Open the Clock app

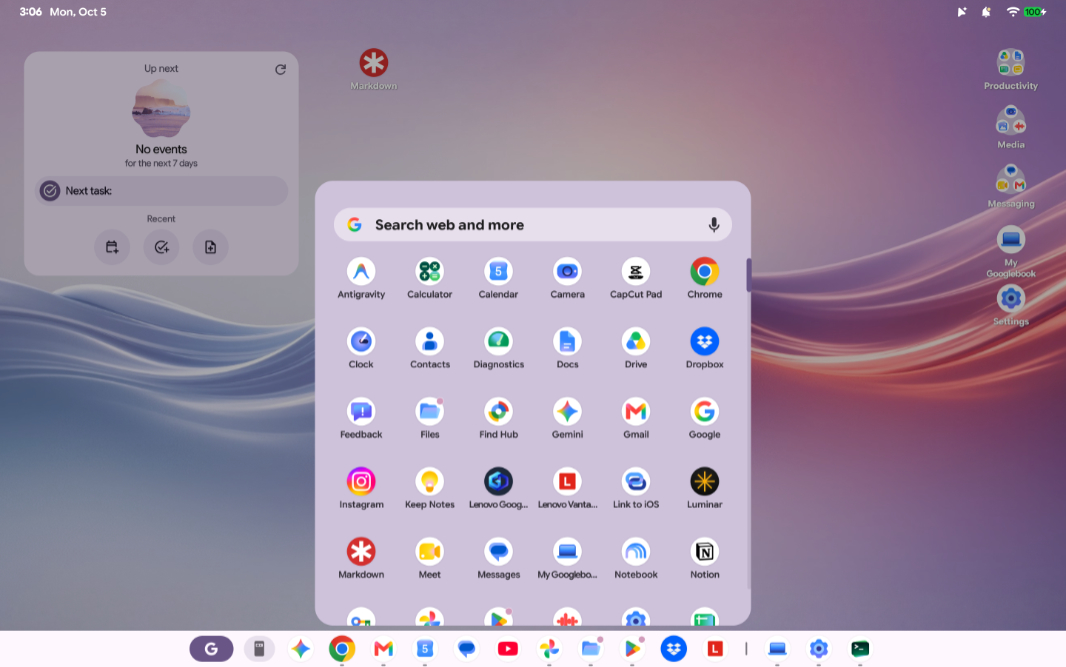pos(361,341)
